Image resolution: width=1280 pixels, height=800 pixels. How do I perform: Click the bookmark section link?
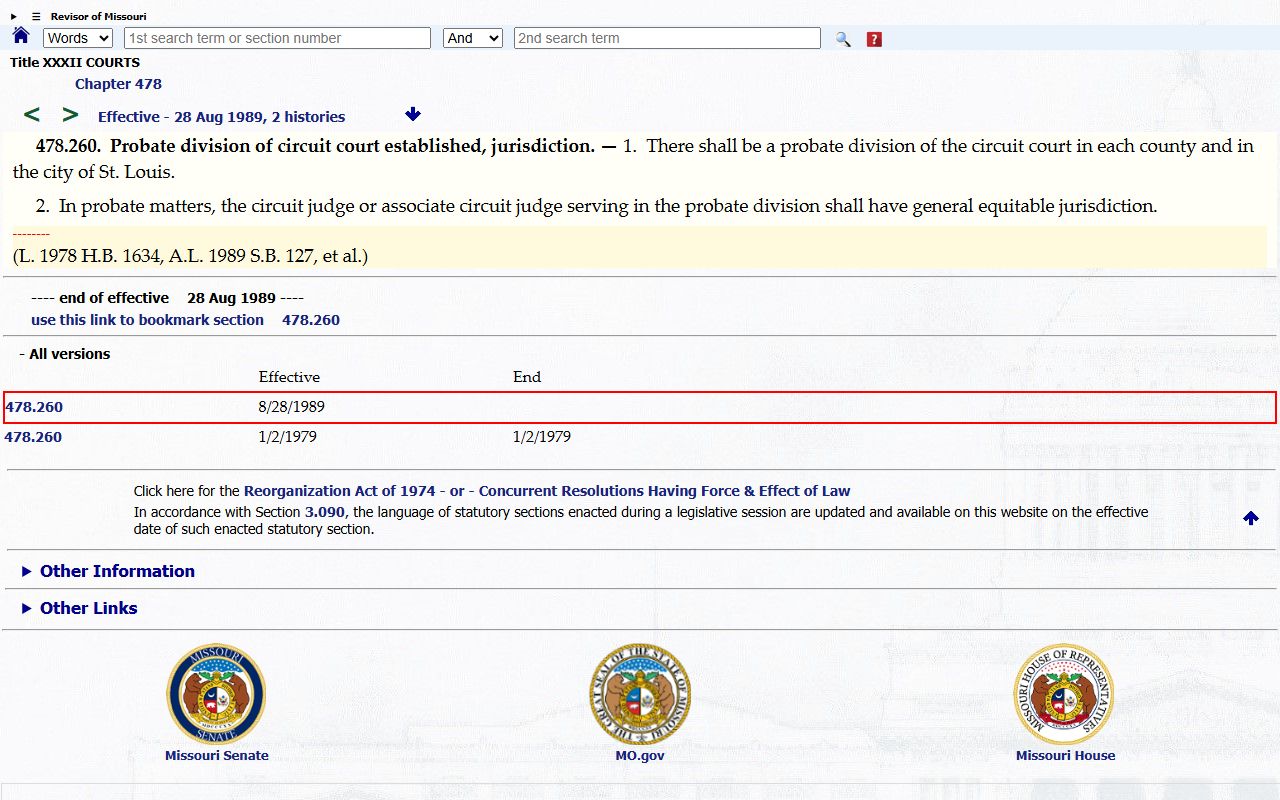click(147, 320)
